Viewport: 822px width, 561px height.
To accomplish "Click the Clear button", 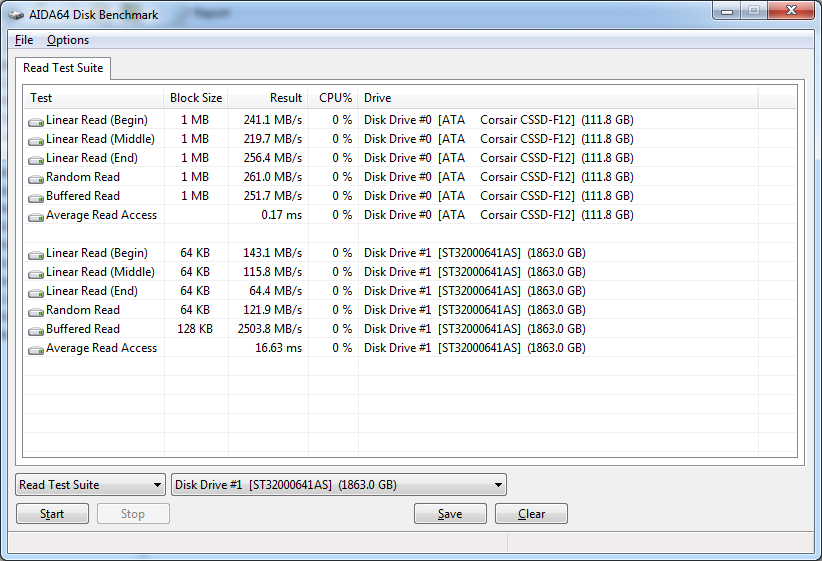I will (531, 514).
